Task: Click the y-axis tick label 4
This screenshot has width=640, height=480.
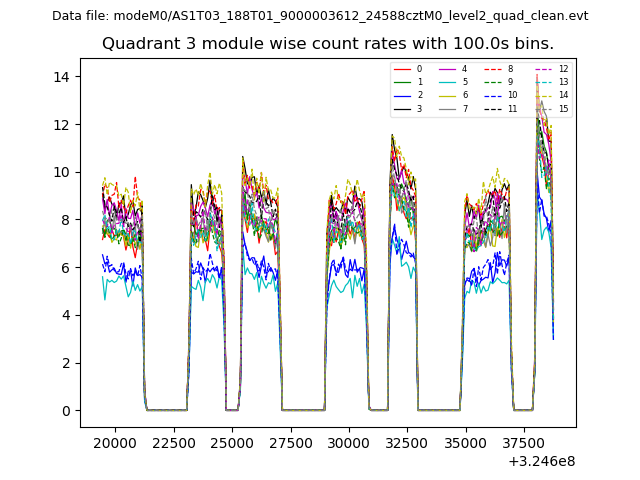Action: 65,316
